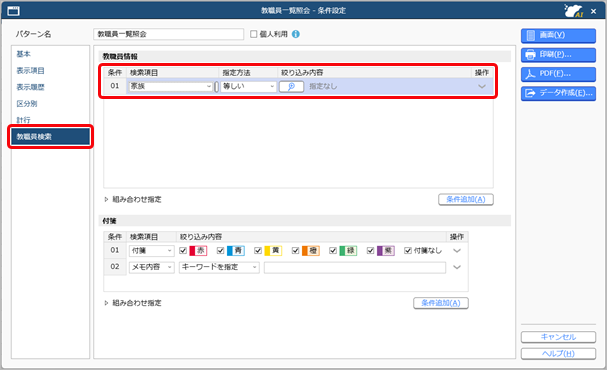Select the 表示履歴 sidebar tab
Screen dimensions: 607x370
click(30, 87)
